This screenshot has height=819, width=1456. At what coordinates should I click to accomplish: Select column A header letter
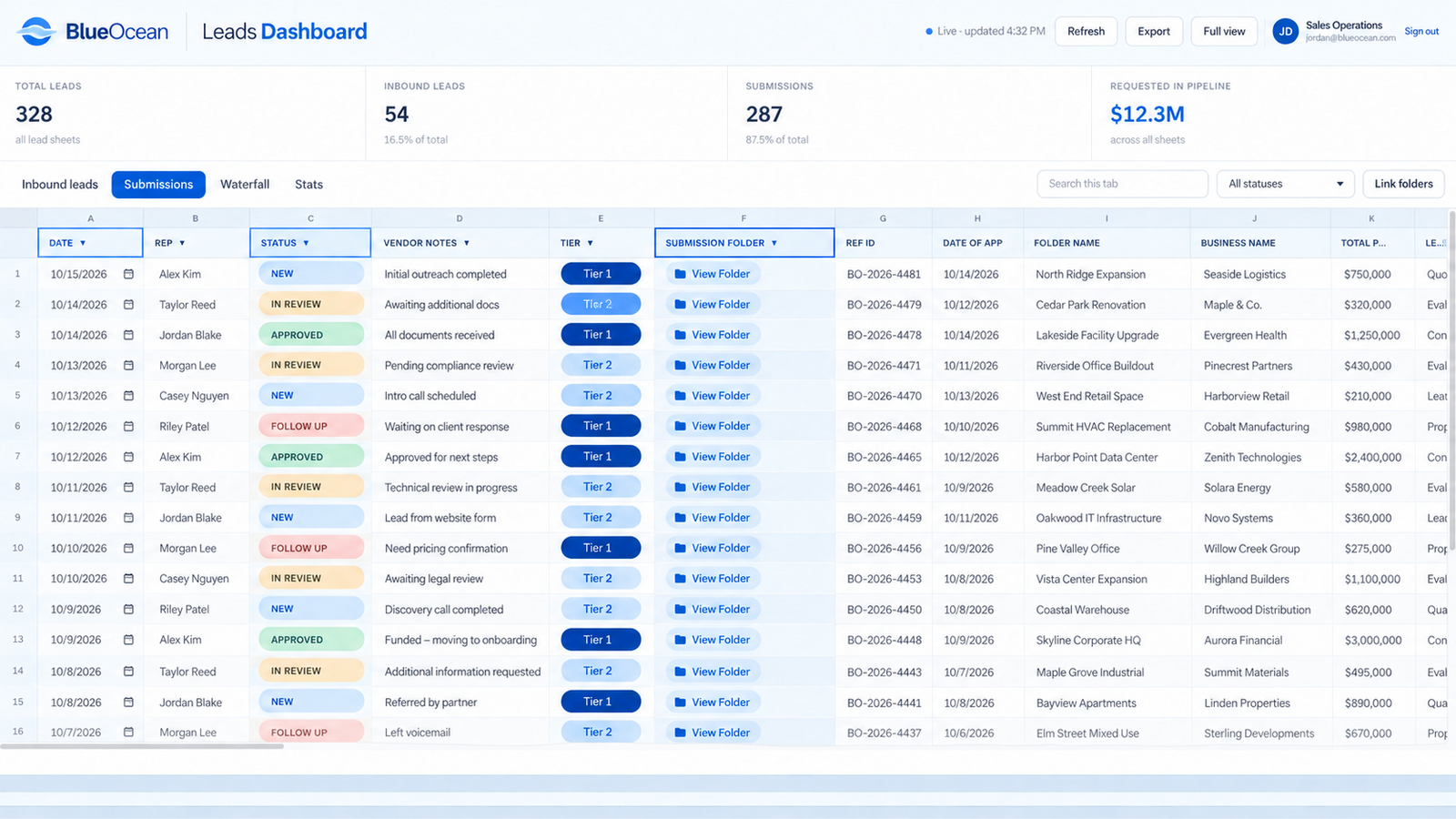pyautogui.click(x=90, y=218)
